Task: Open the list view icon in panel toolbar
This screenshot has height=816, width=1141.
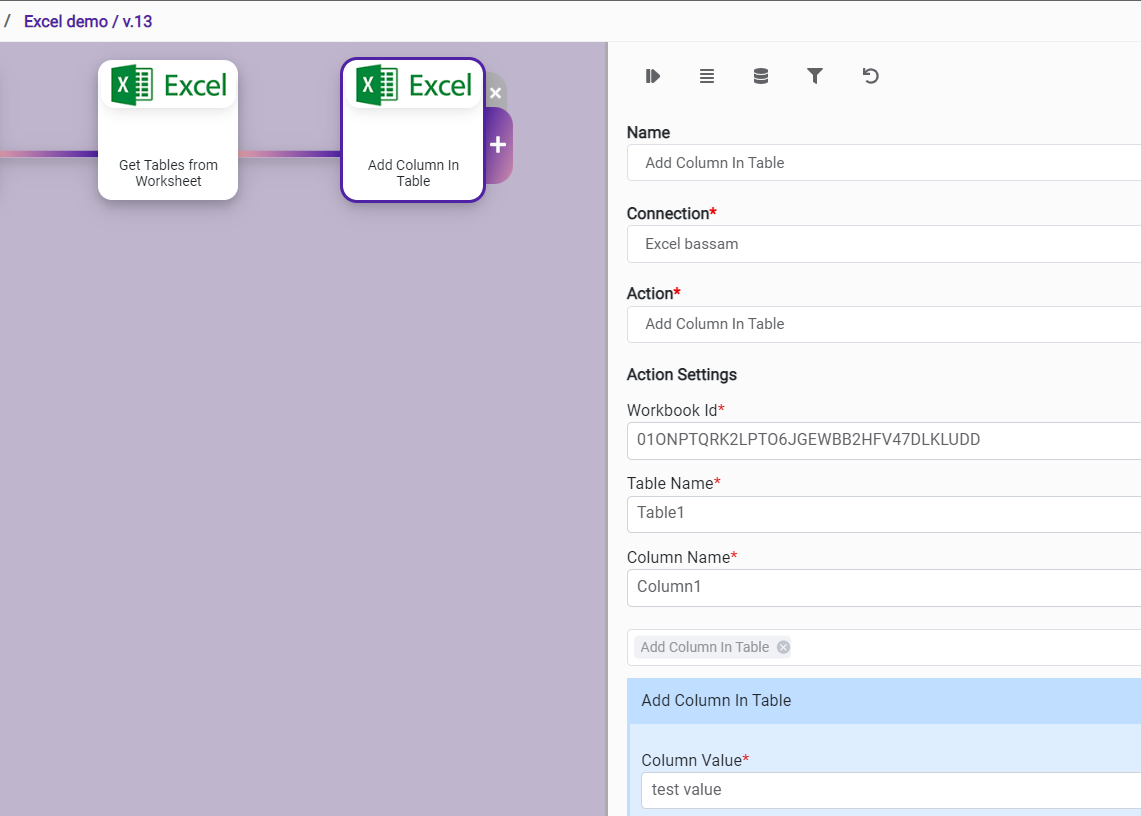Action: click(707, 76)
